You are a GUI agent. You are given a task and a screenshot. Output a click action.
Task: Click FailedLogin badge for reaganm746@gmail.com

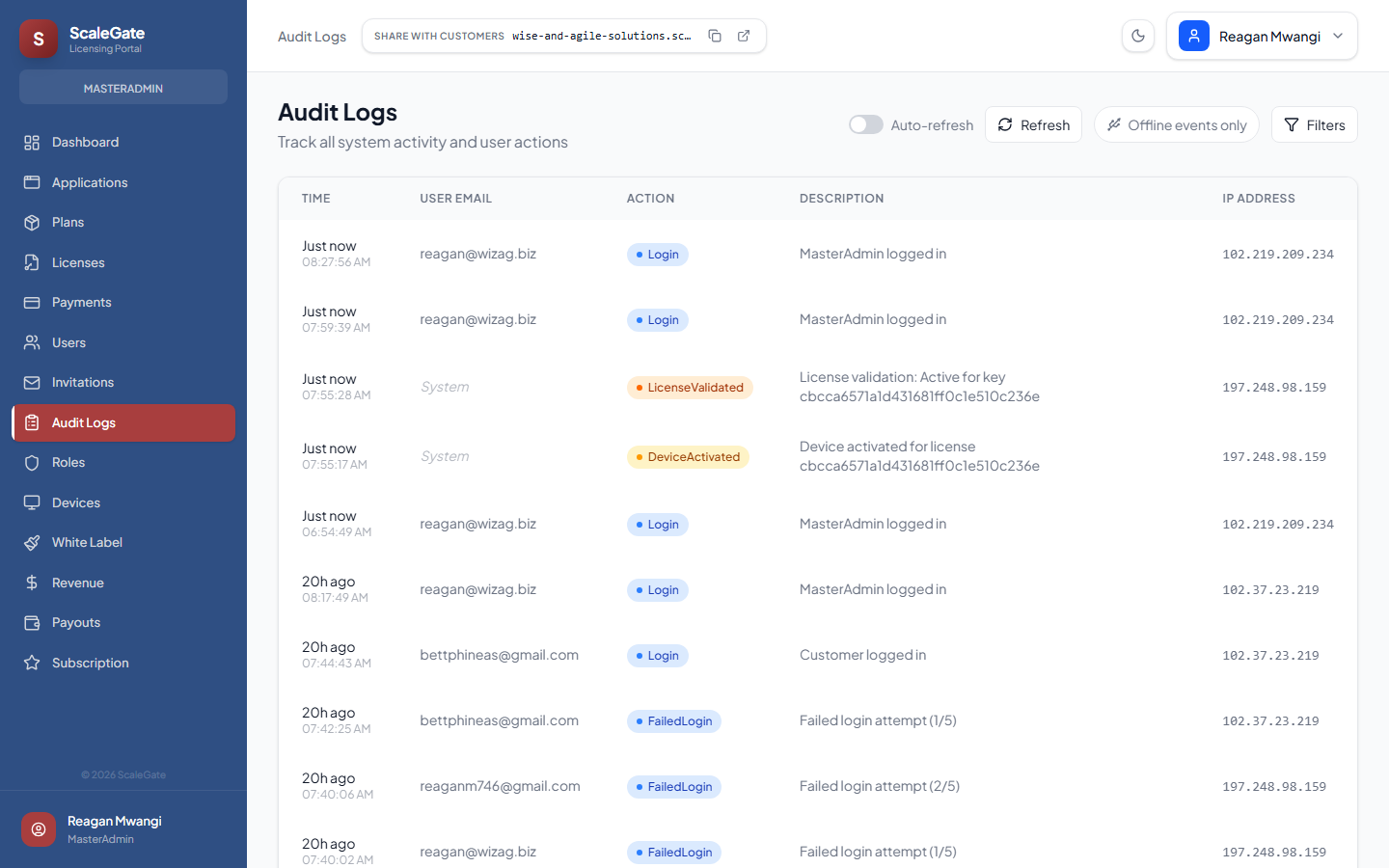[x=673, y=787]
